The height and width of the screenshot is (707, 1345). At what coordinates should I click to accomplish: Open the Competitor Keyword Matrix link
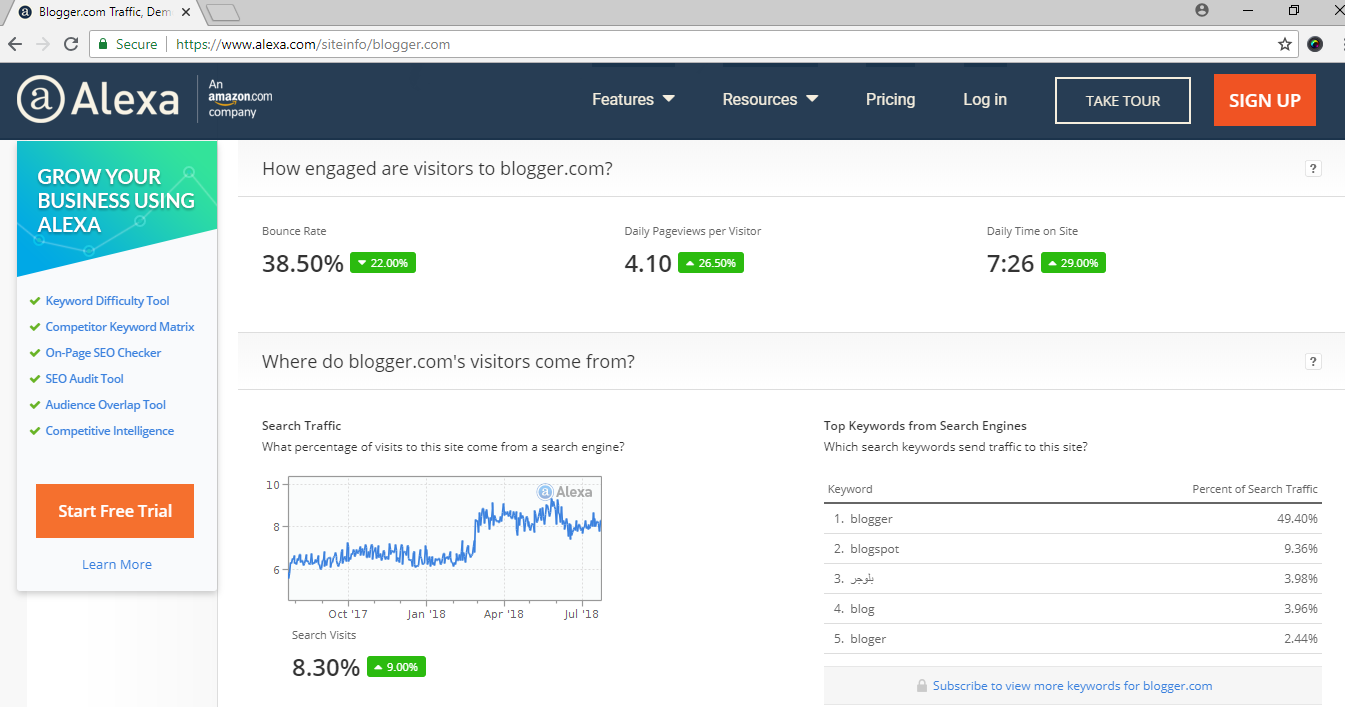tap(120, 327)
